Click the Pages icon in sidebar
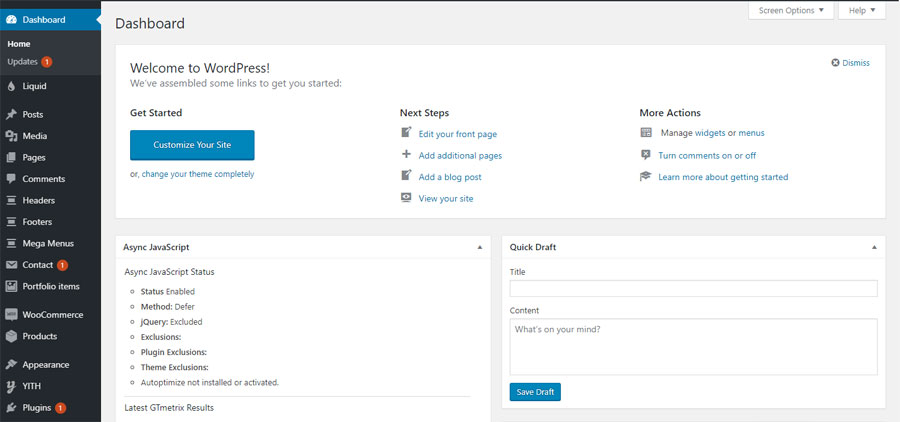Viewport: 900px width, 422px height. click(x=11, y=157)
